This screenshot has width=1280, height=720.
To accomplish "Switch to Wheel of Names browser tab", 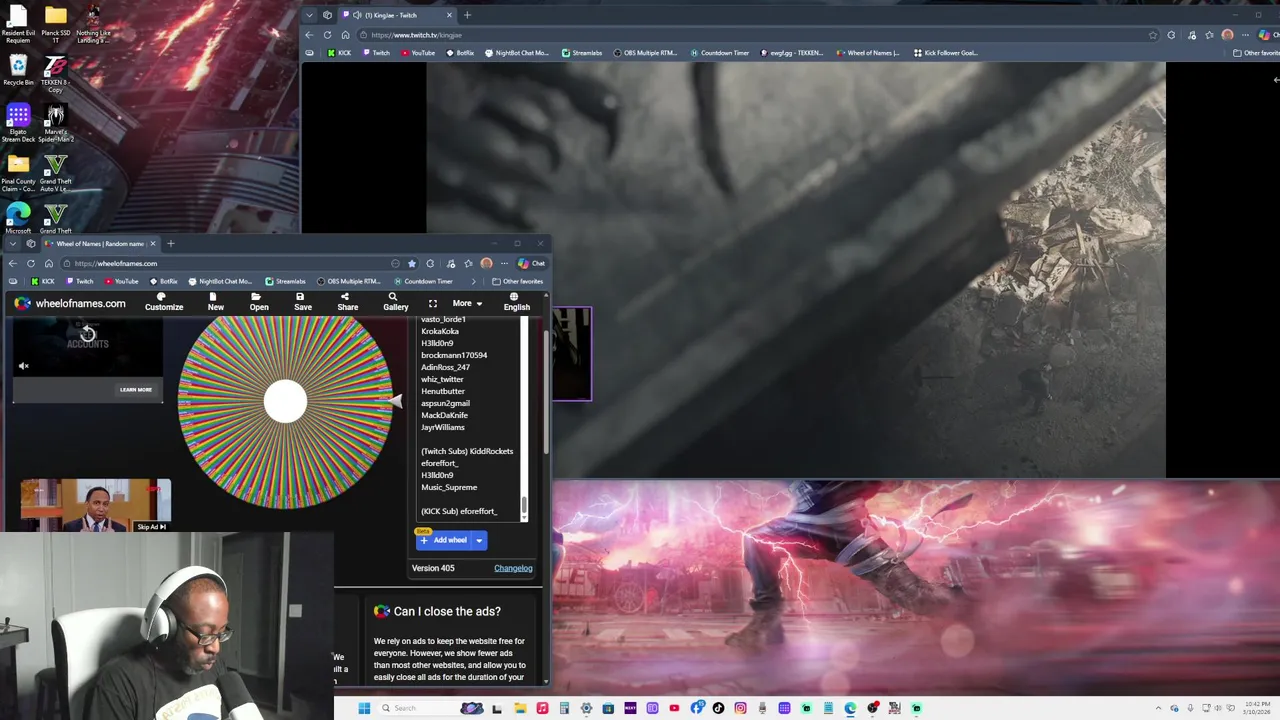I will pos(100,243).
